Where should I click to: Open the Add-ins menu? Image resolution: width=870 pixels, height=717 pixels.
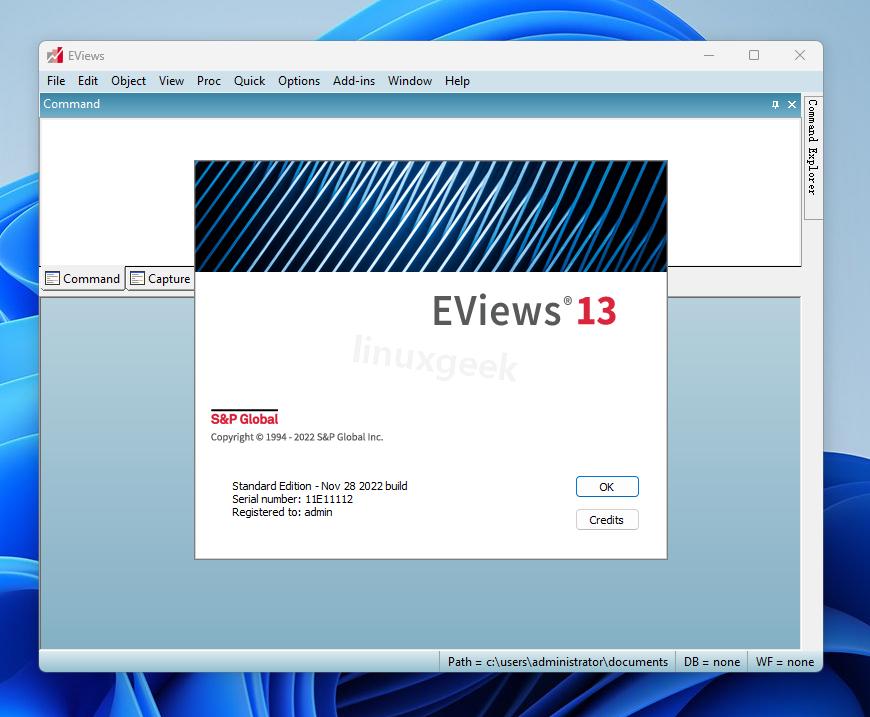coord(353,81)
